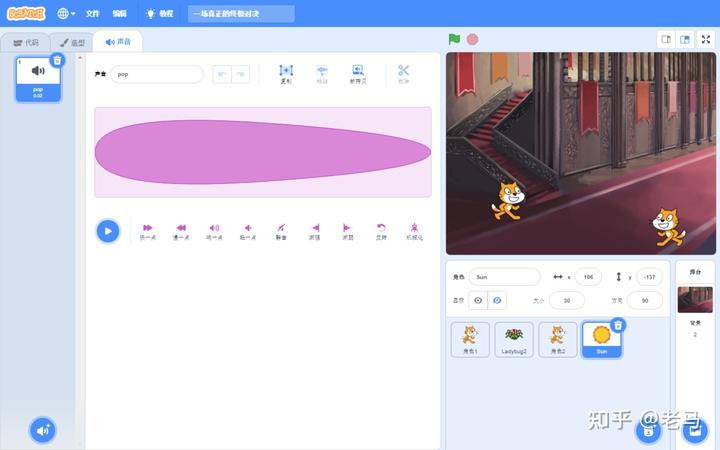The image size is (720, 450).
Task: Delete the pop sound with trash icon
Action: point(57,60)
